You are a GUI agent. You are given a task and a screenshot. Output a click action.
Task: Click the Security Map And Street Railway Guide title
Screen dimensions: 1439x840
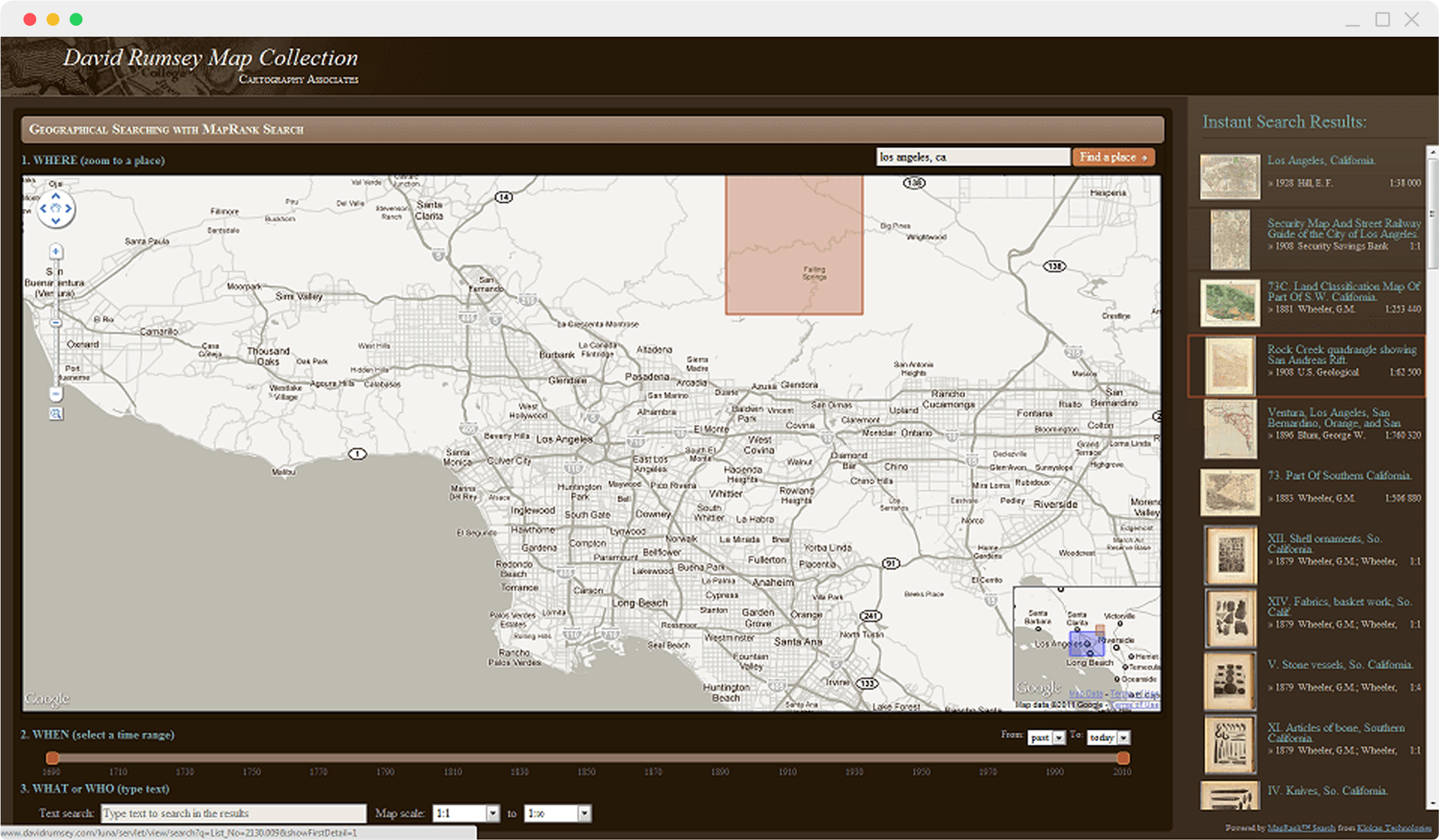tap(1344, 228)
